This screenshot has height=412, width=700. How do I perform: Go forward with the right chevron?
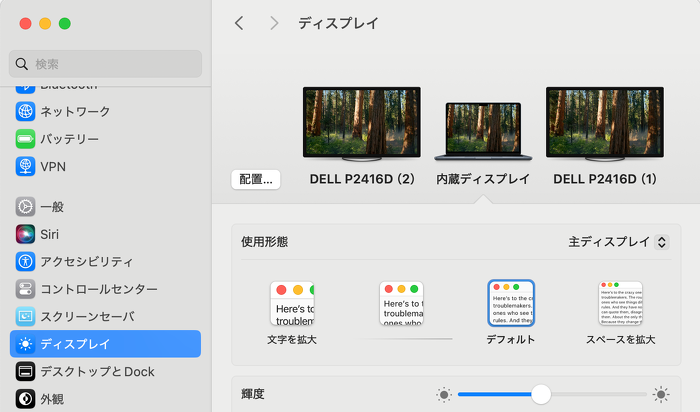click(274, 23)
